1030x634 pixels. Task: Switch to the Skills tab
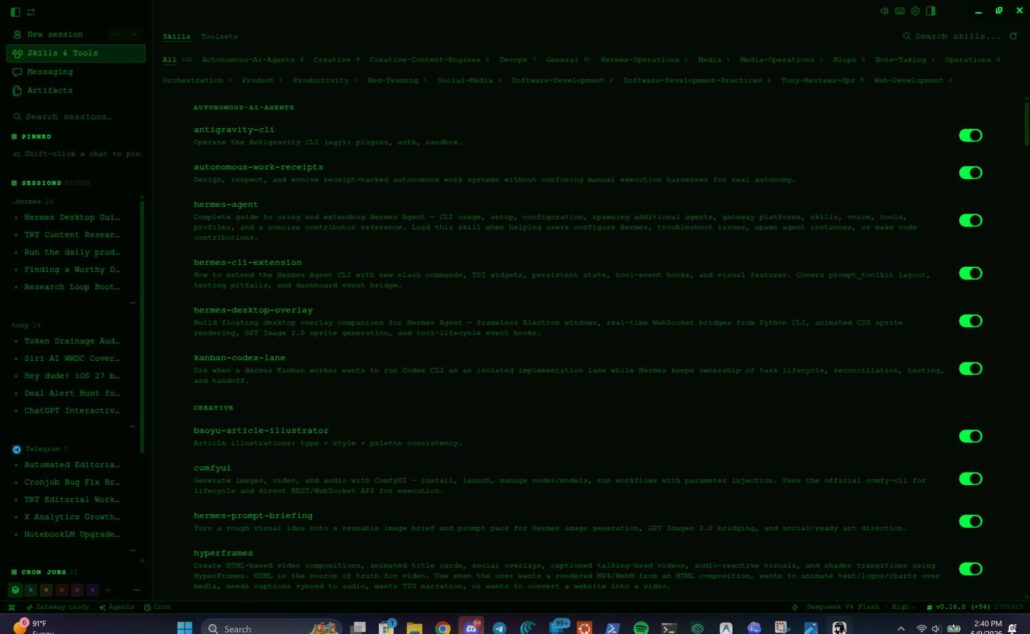coord(177,37)
